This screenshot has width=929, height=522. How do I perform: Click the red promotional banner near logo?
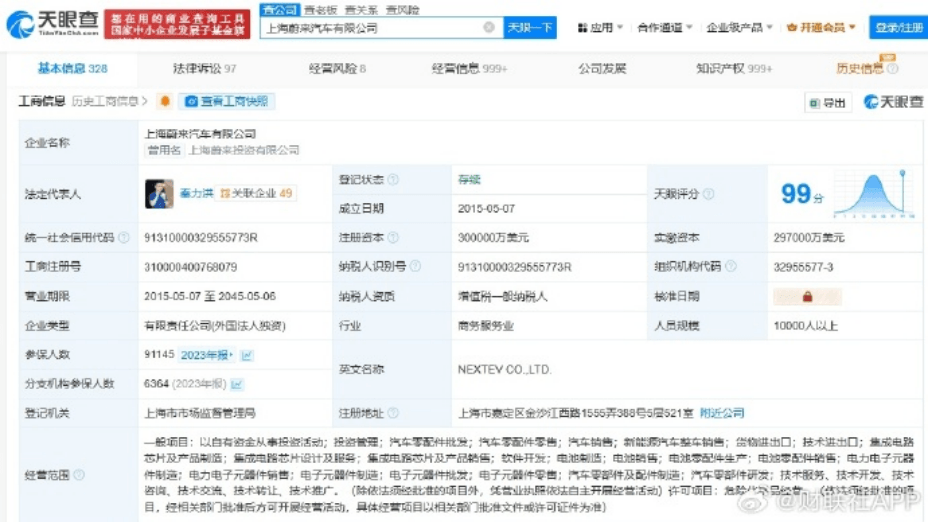[x=177, y=24]
